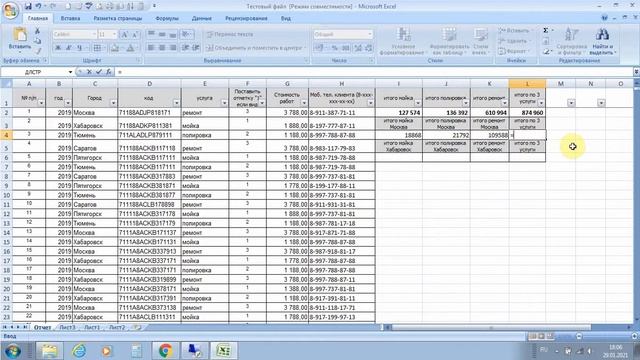Open Cell Styles gallery
The height and width of the screenshot is (360, 640).
tap(481, 41)
